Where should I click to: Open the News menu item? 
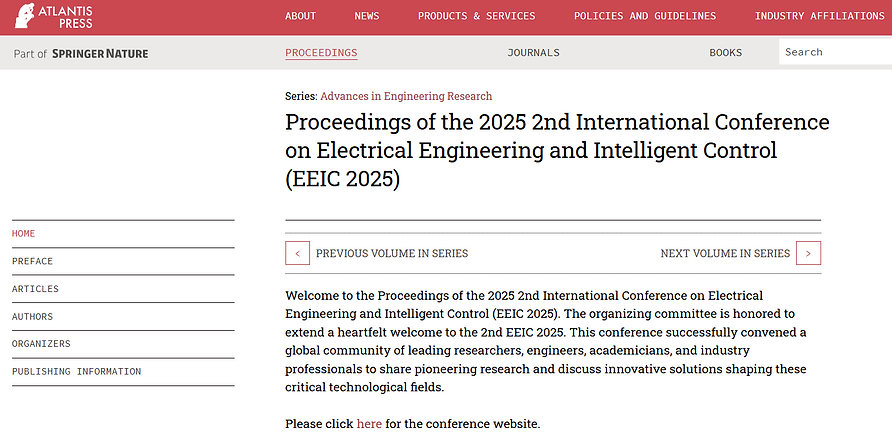pyautogui.click(x=366, y=16)
